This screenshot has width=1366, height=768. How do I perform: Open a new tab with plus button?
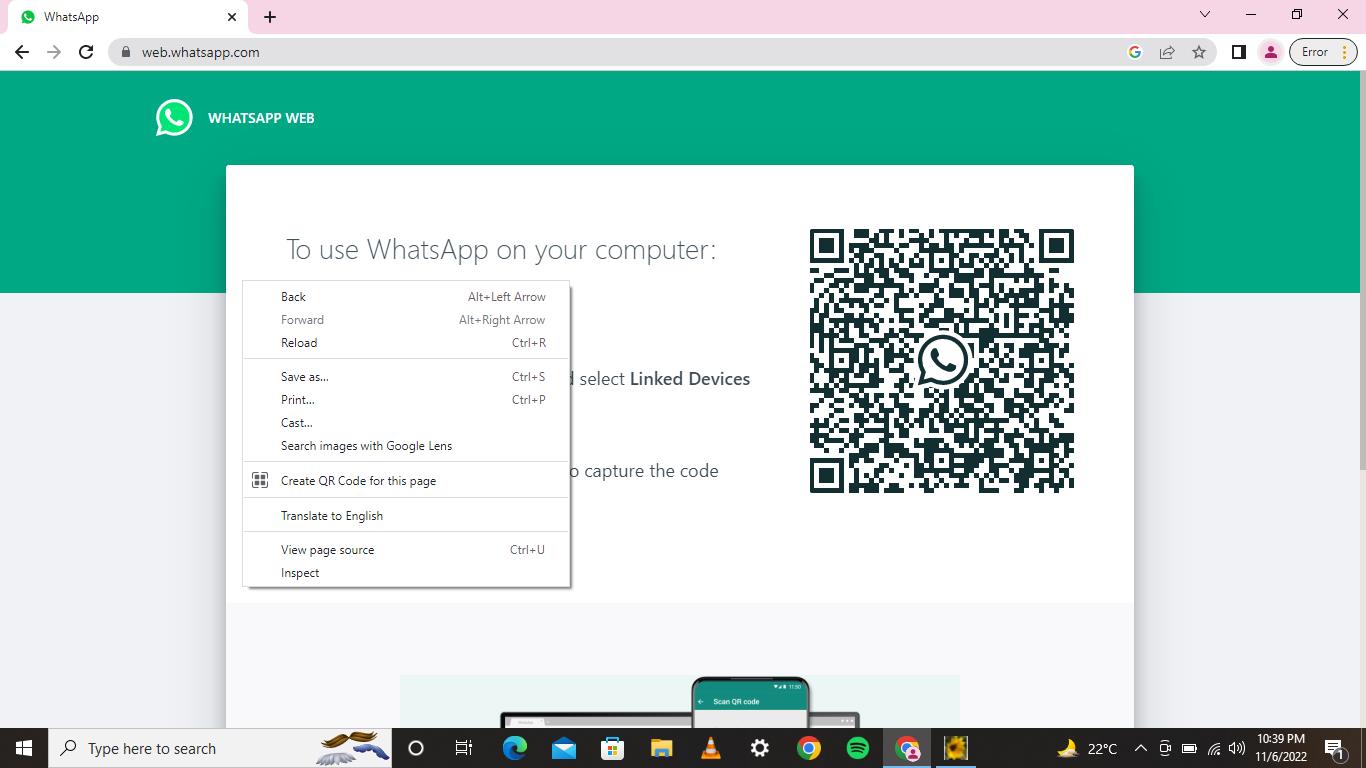pos(270,17)
